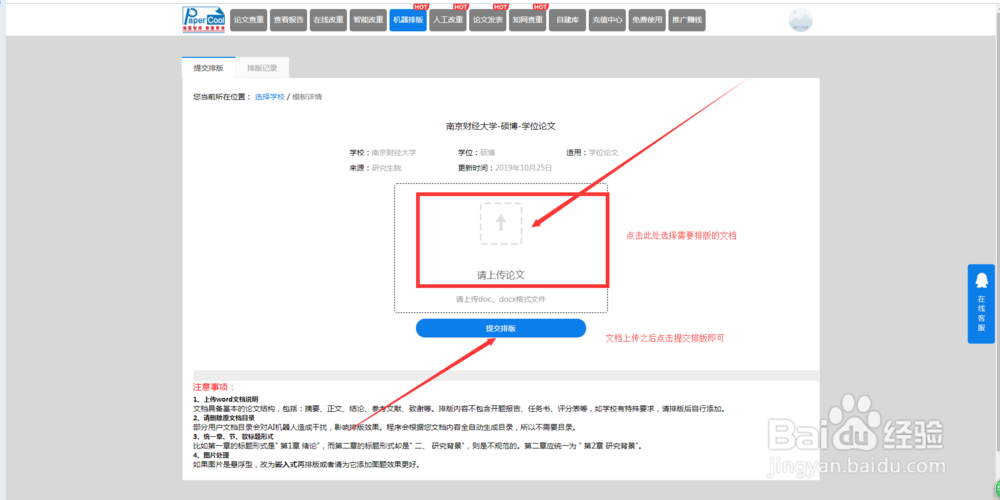Click the 请上传论文 upload area text
The width and height of the screenshot is (1000, 500).
coord(501,276)
